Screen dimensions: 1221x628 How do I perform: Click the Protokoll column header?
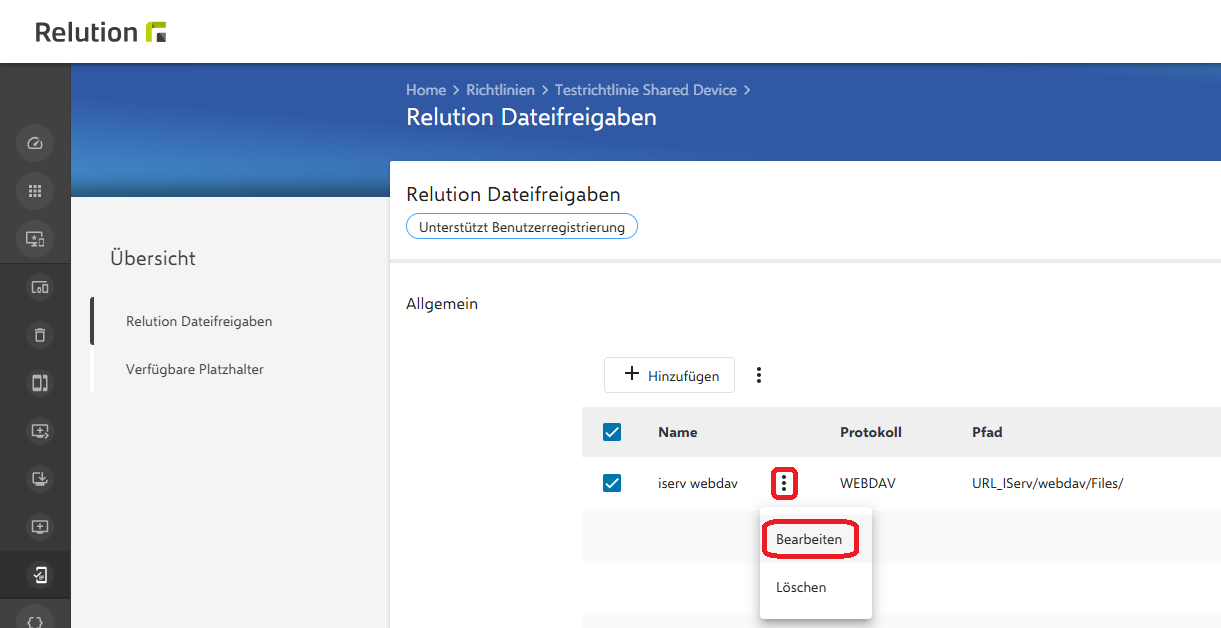(871, 432)
